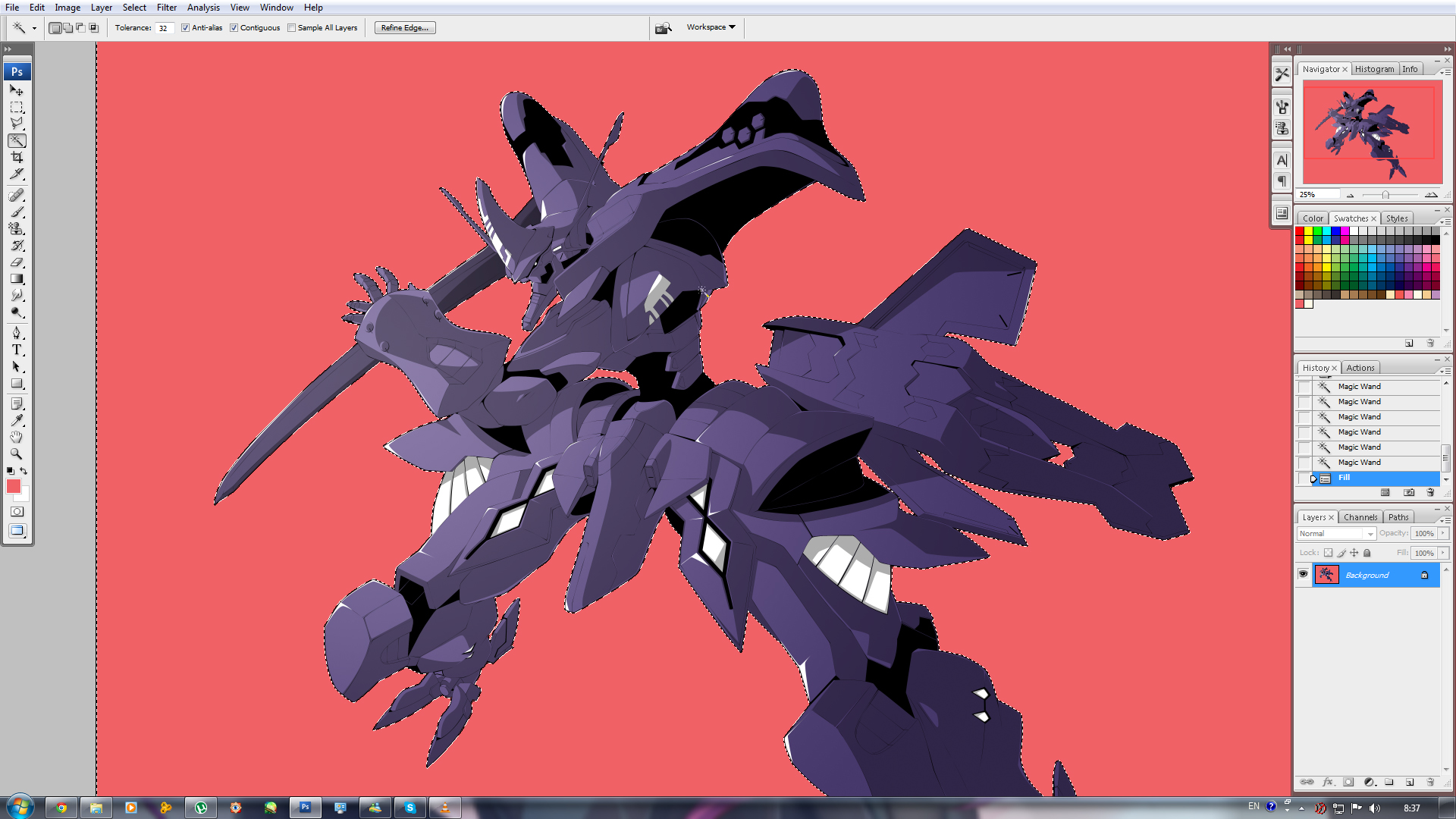Click the foreground color swatch
Screen dimensions: 1456x819
point(14,486)
